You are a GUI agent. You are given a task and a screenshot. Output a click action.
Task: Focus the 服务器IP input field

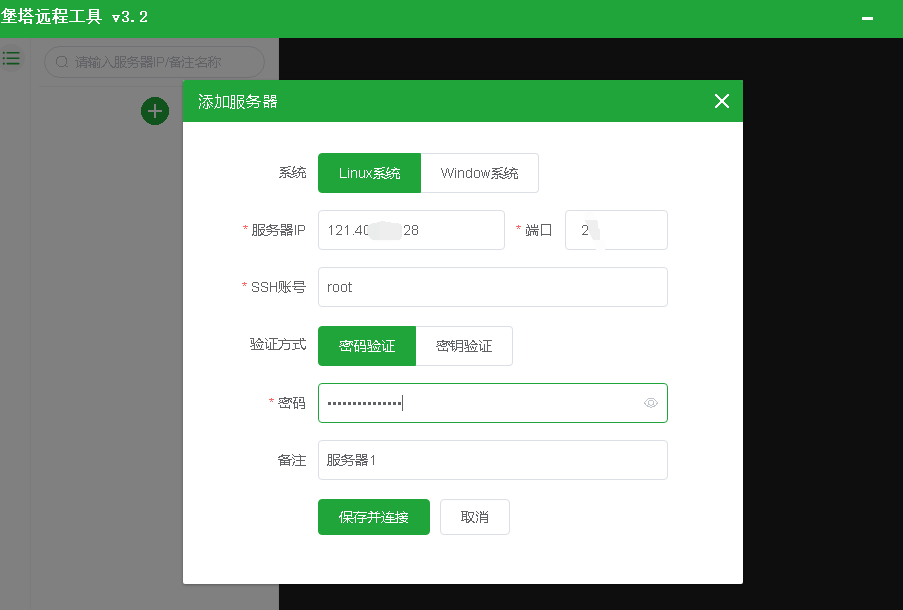(x=411, y=230)
